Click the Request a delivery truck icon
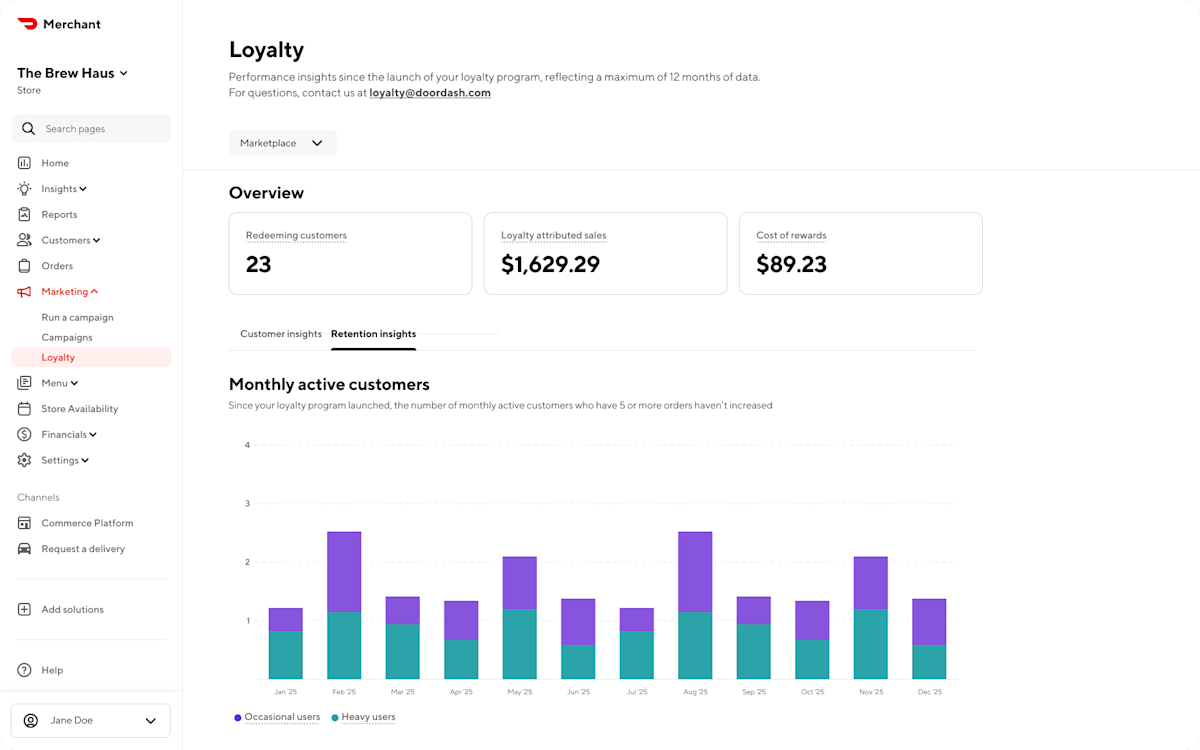This screenshot has height=750, width=1200. [23, 548]
